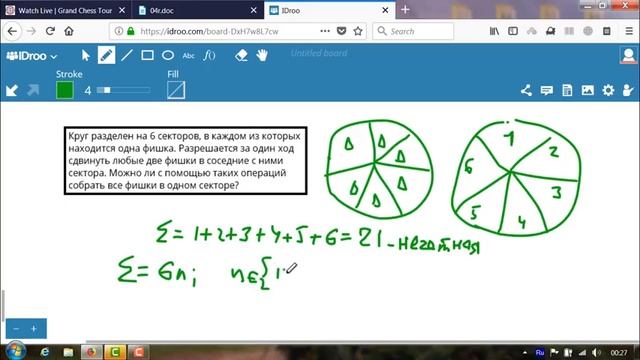
Task: Open the page actions three-dot menu
Action: coord(325,31)
